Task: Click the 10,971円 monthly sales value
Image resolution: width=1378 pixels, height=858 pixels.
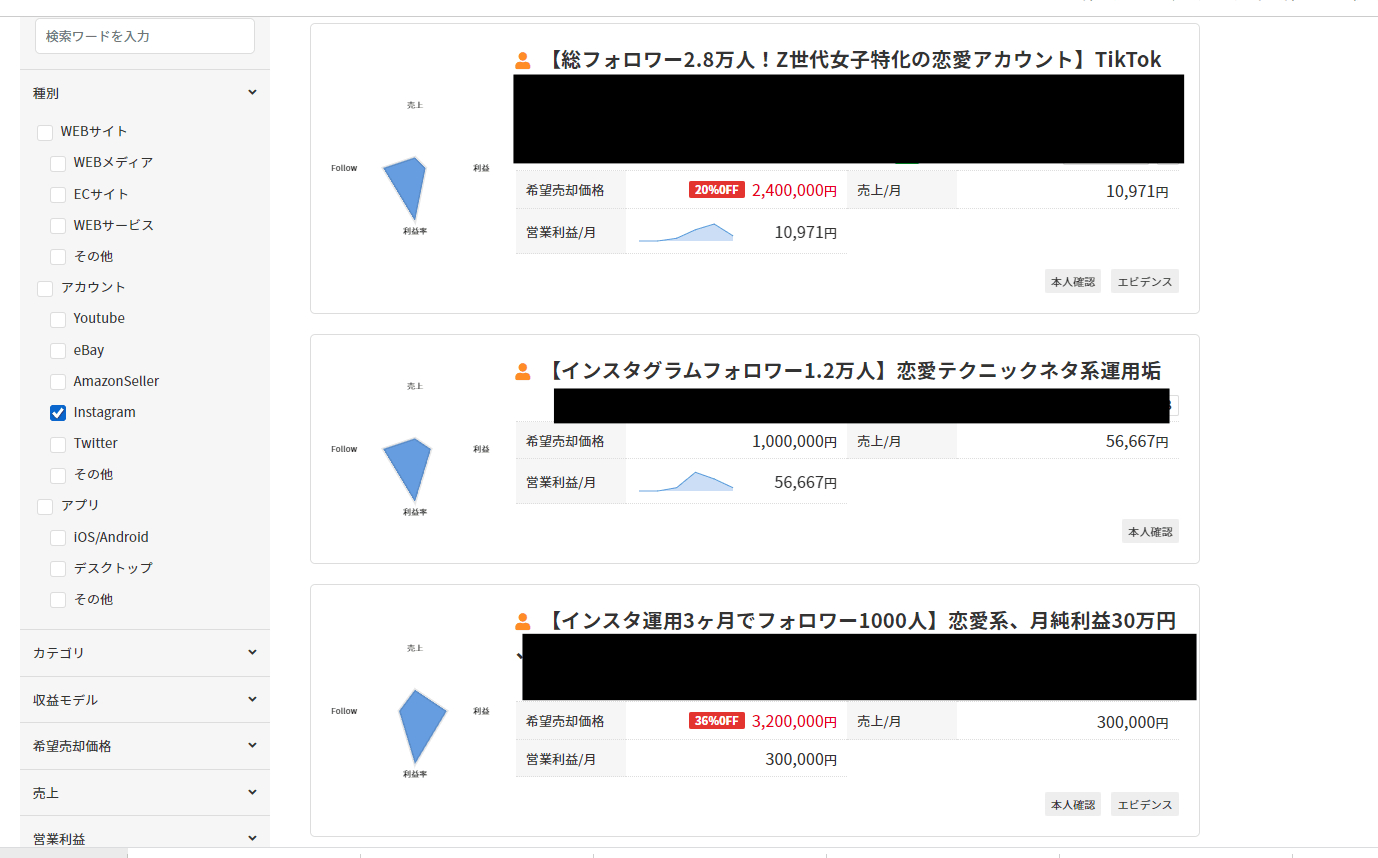Action: [x=1137, y=191]
